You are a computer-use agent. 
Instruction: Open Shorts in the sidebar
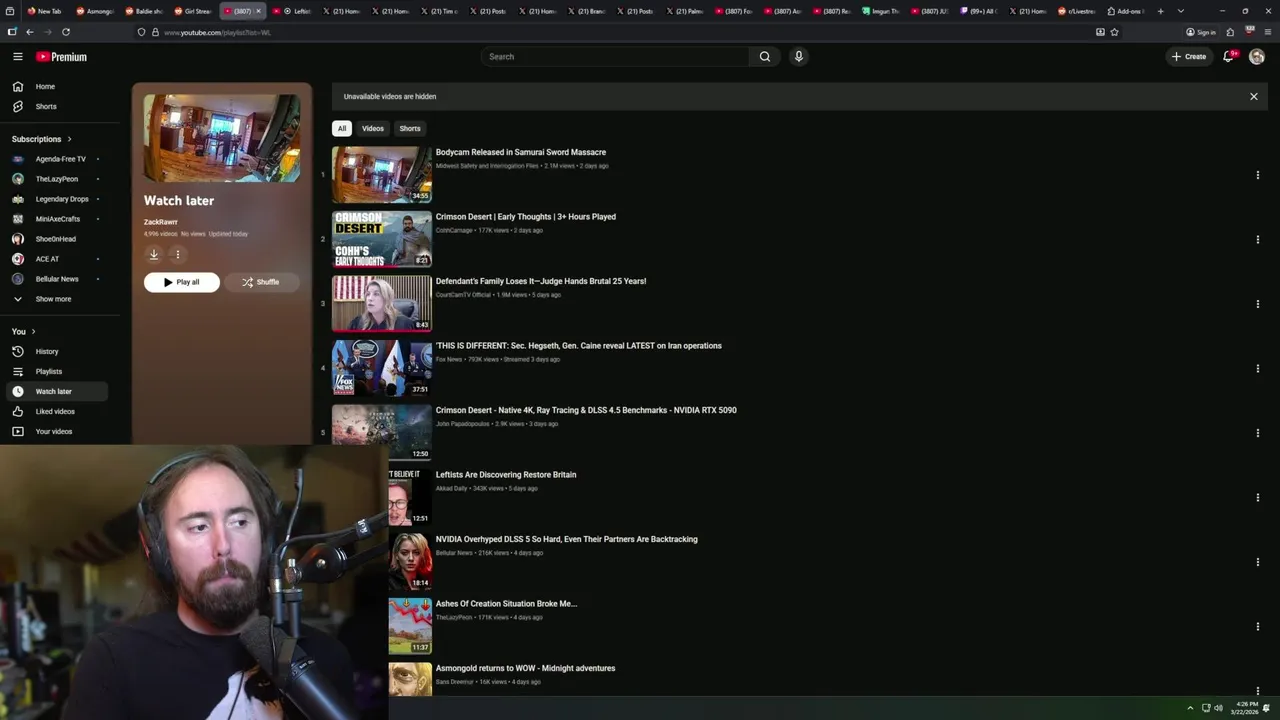(56, 107)
